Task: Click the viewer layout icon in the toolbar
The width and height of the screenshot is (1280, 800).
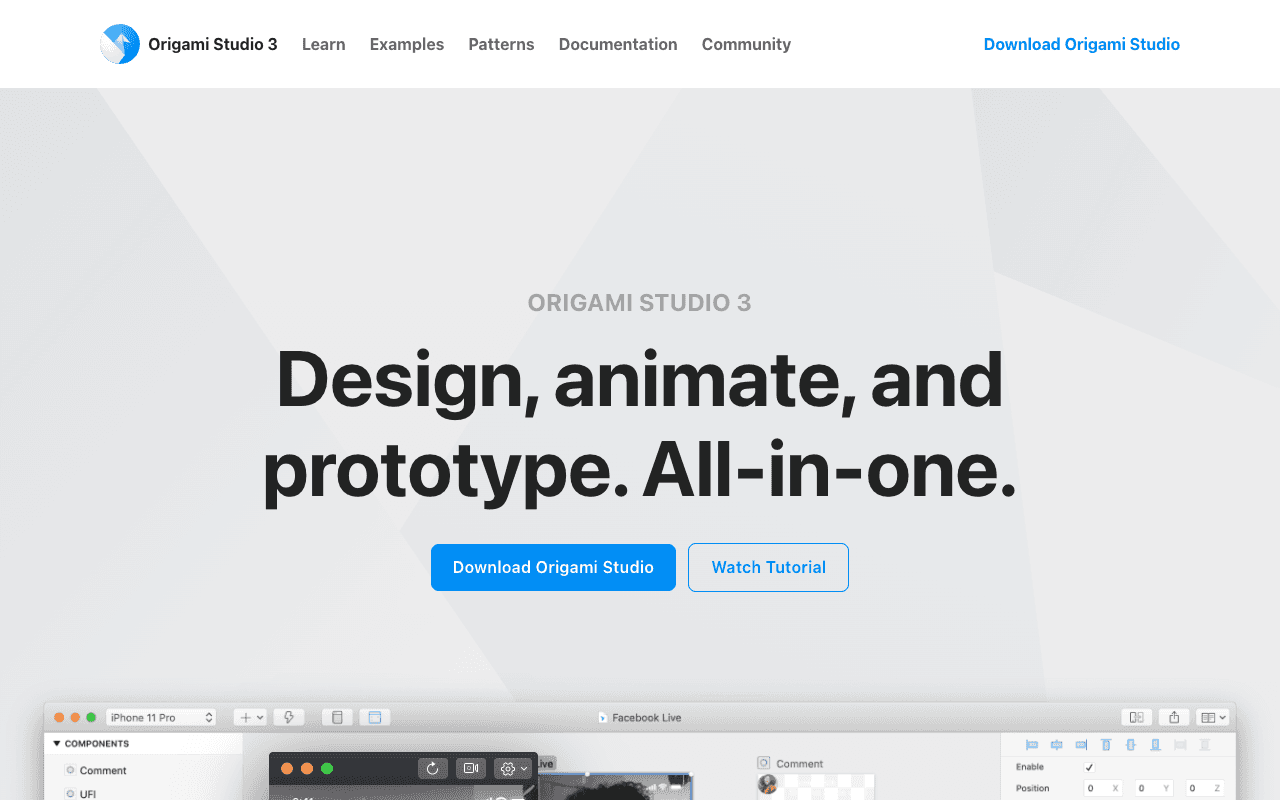Action: [x=375, y=716]
